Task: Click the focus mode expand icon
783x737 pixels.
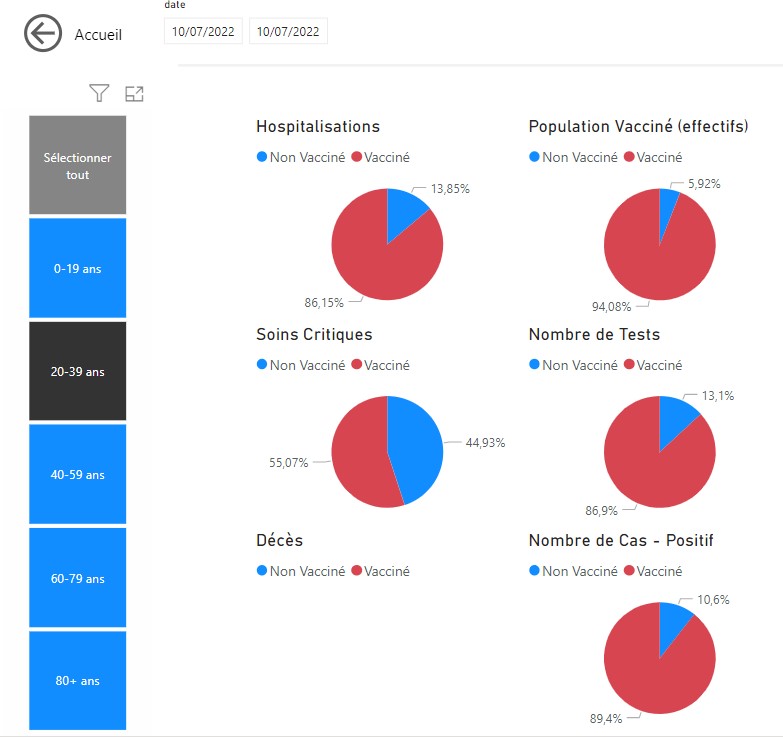Action: [134, 94]
